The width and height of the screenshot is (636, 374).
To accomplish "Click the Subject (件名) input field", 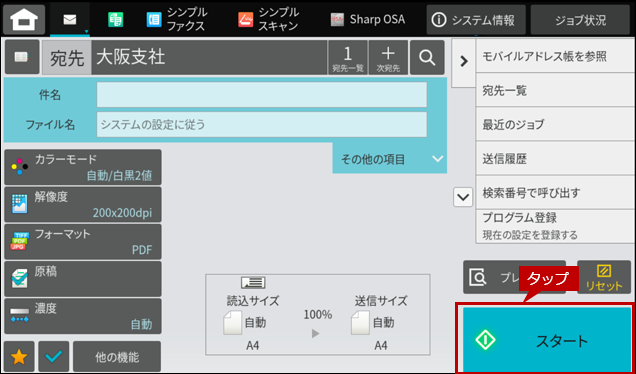I will pyautogui.click(x=262, y=95).
